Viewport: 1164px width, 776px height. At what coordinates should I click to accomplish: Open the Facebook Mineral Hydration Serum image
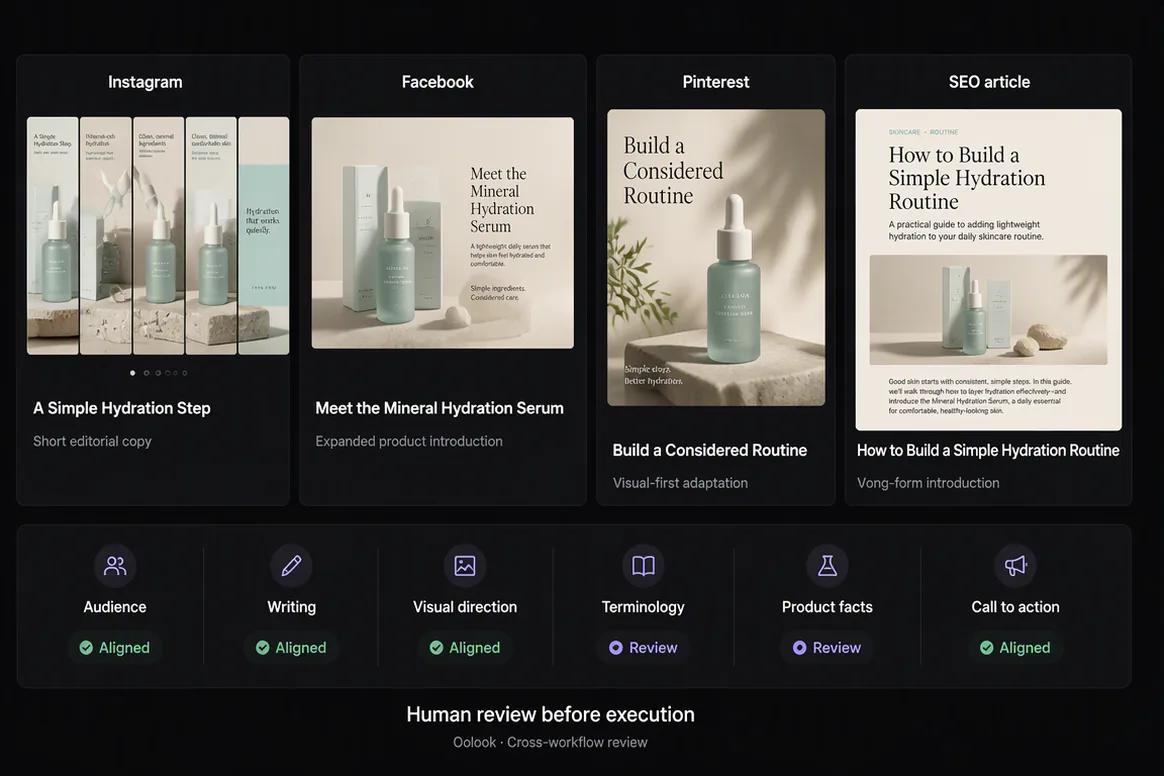(x=442, y=232)
